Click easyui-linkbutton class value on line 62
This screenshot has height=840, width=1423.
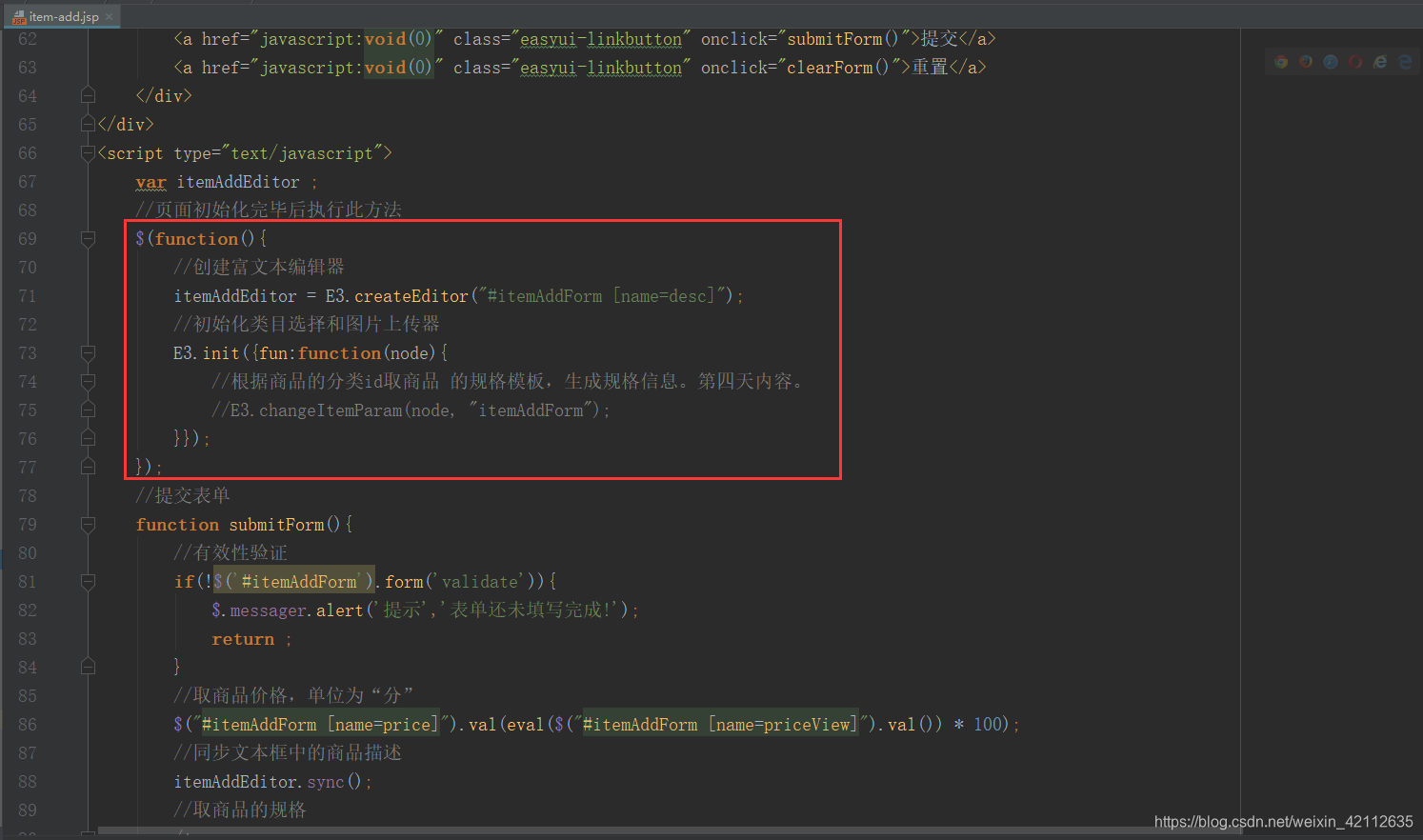coord(601,39)
